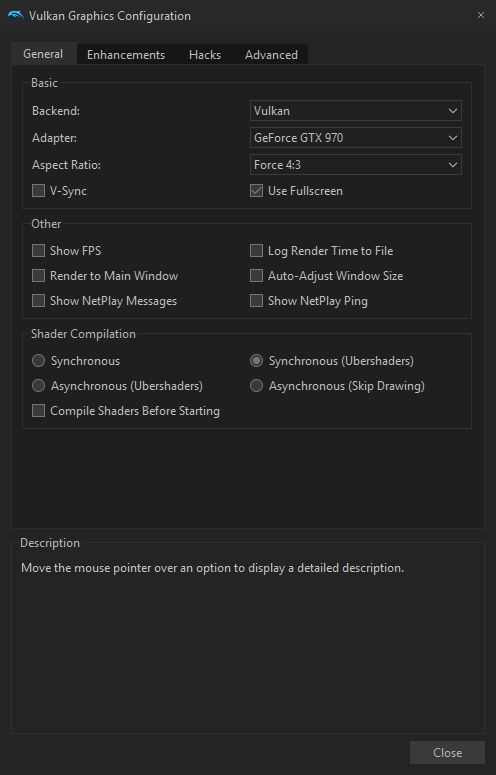Click the Dolphin logo in title bar
496x775 pixels.
(16, 15)
